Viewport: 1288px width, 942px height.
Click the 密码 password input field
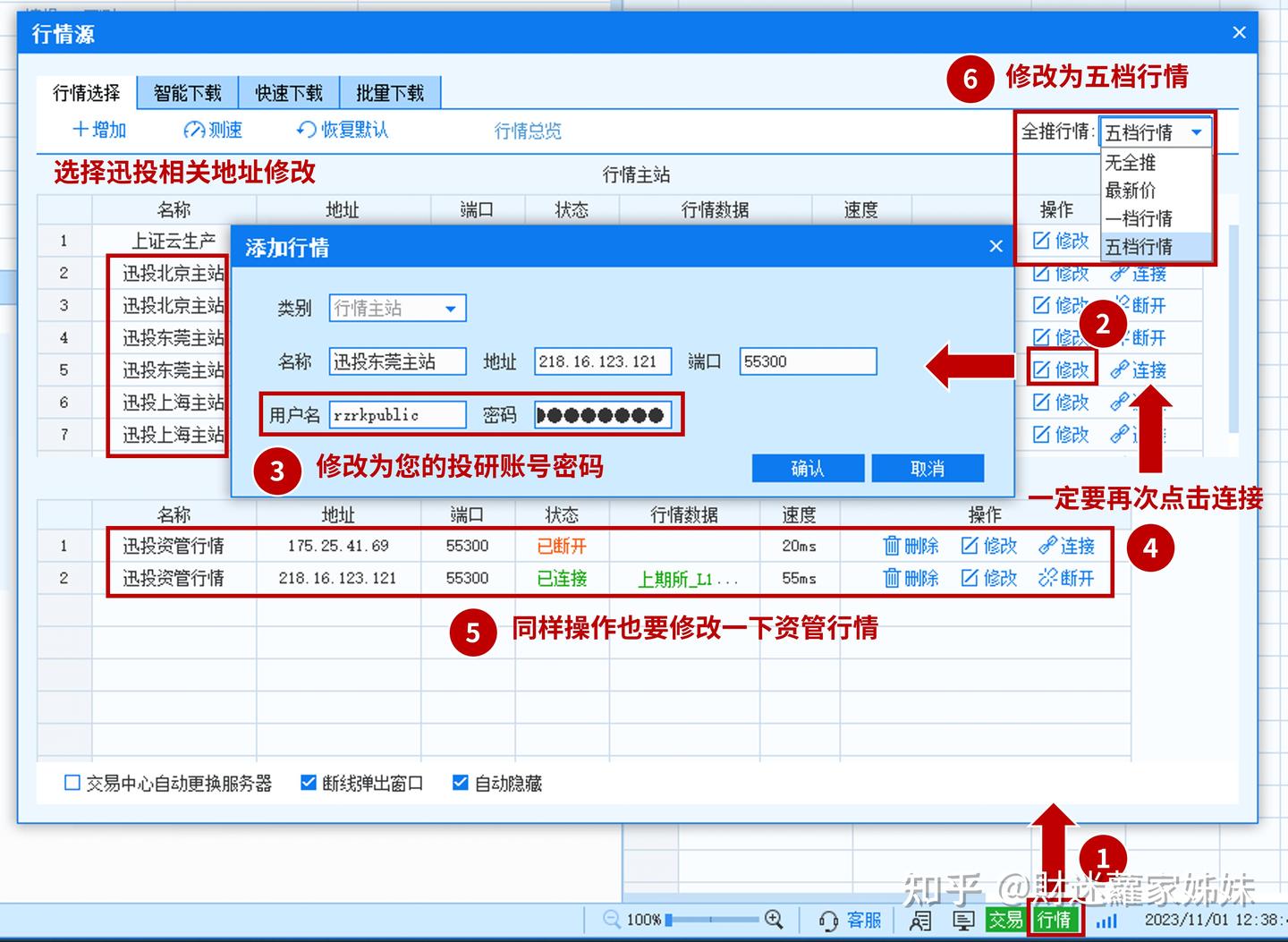[605, 415]
